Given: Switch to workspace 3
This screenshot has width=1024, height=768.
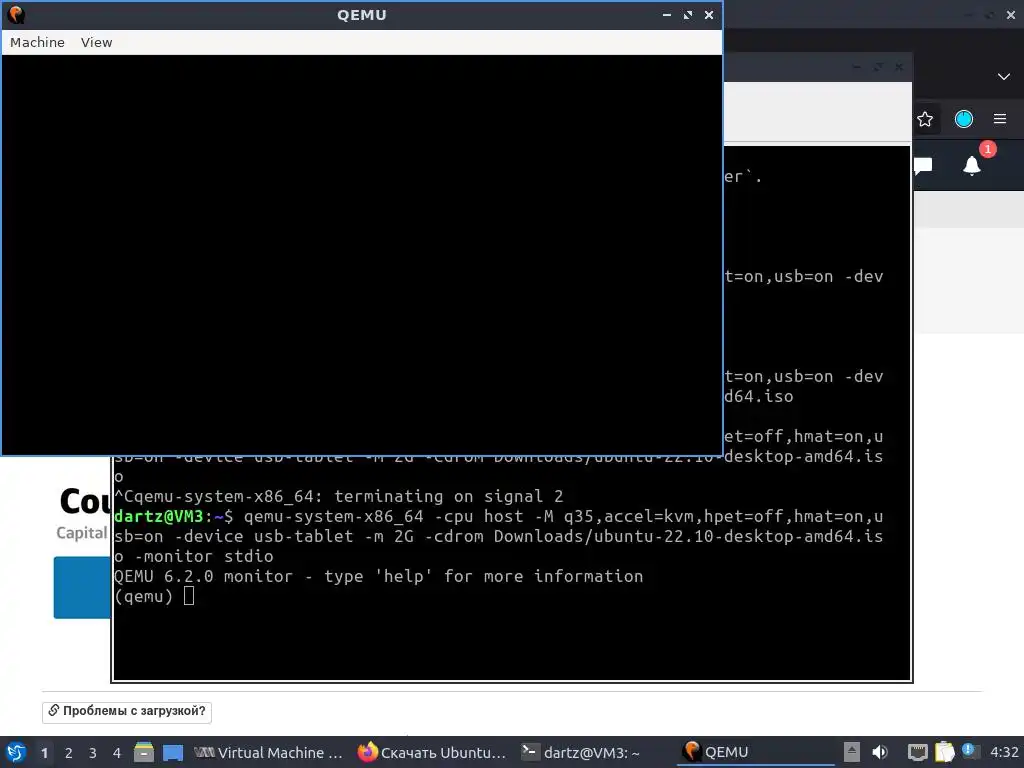Looking at the screenshot, I should 93,753.
